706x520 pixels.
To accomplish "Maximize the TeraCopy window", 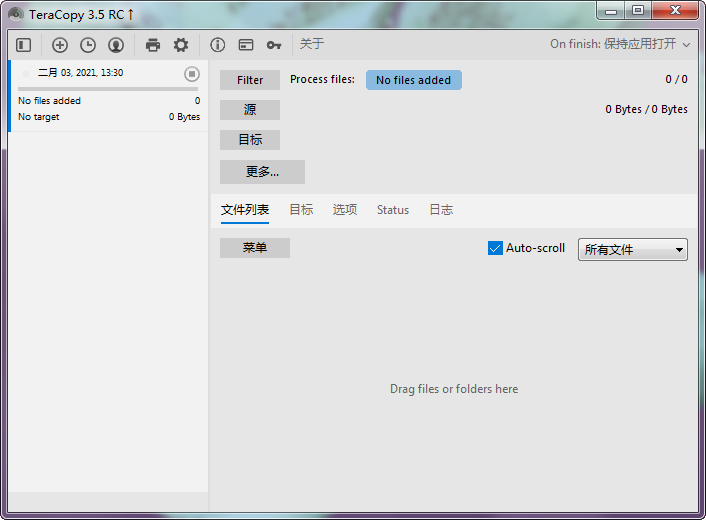I will click(x=638, y=11).
